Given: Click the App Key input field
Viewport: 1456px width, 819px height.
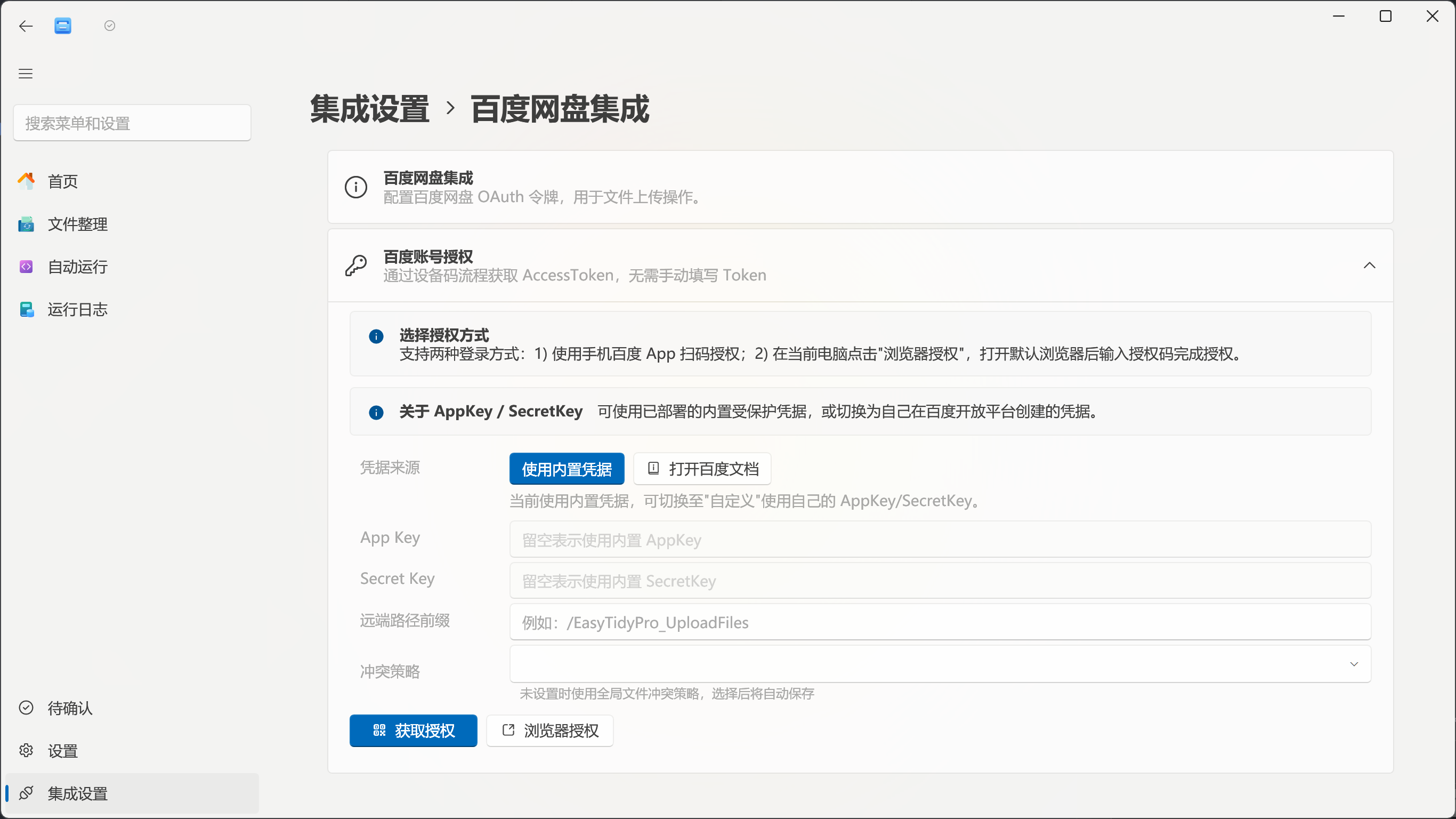Looking at the screenshot, I should tap(940, 540).
